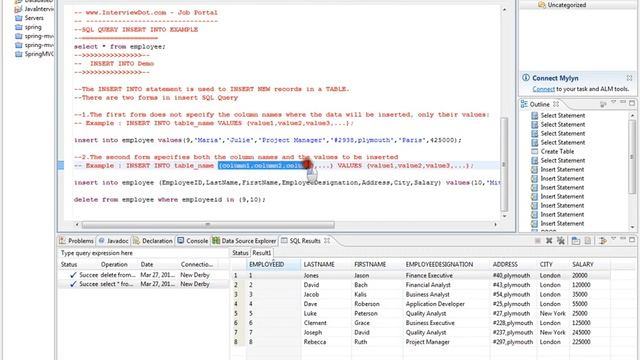Maximize the SQL Results panel
Viewport: 640px width, 360px height.
[x=632, y=240]
